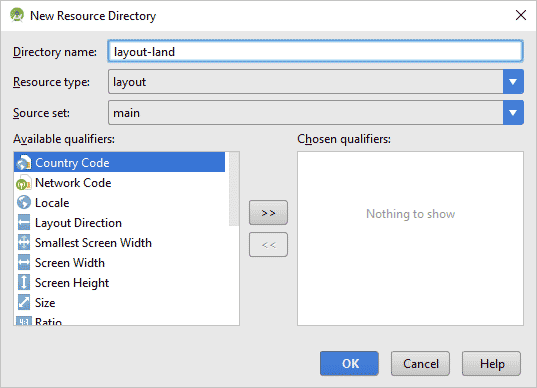The image size is (537, 388).
Task: Open the Source set dropdown arrow
Action: (x=513, y=113)
